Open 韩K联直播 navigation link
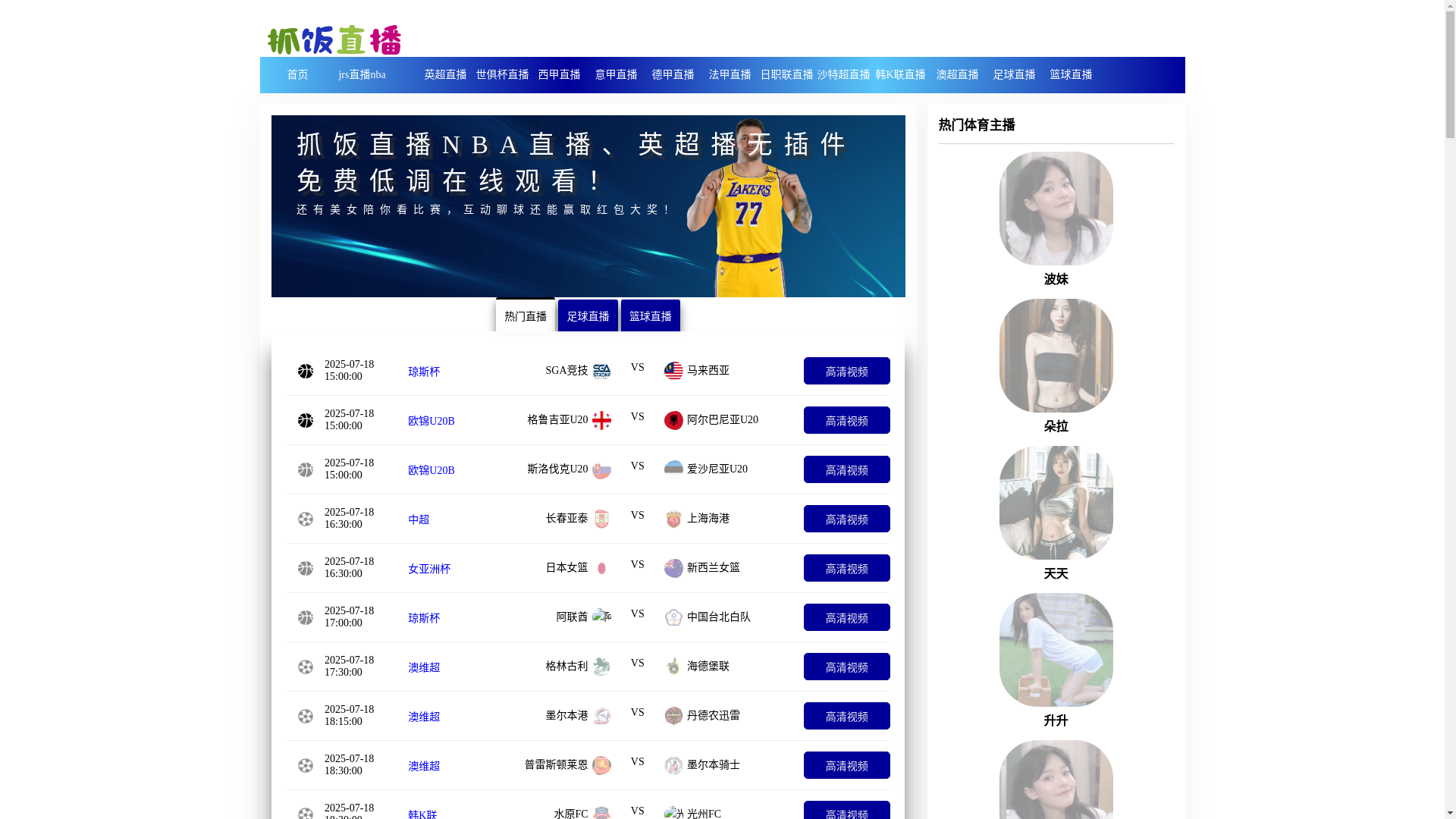Screen dimensions: 1456x819 click(x=900, y=74)
